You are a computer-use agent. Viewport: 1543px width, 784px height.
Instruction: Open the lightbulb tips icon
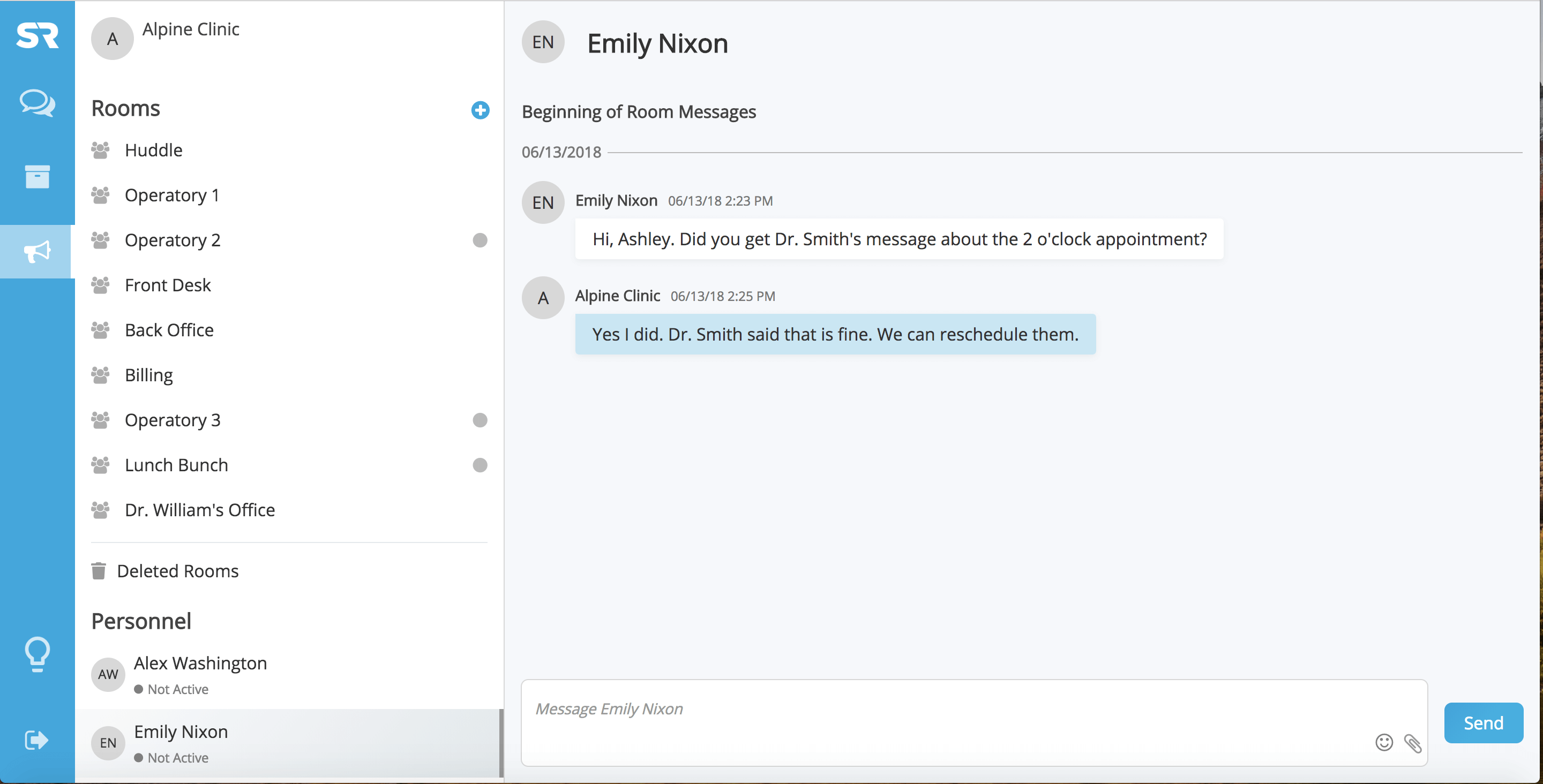(37, 653)
